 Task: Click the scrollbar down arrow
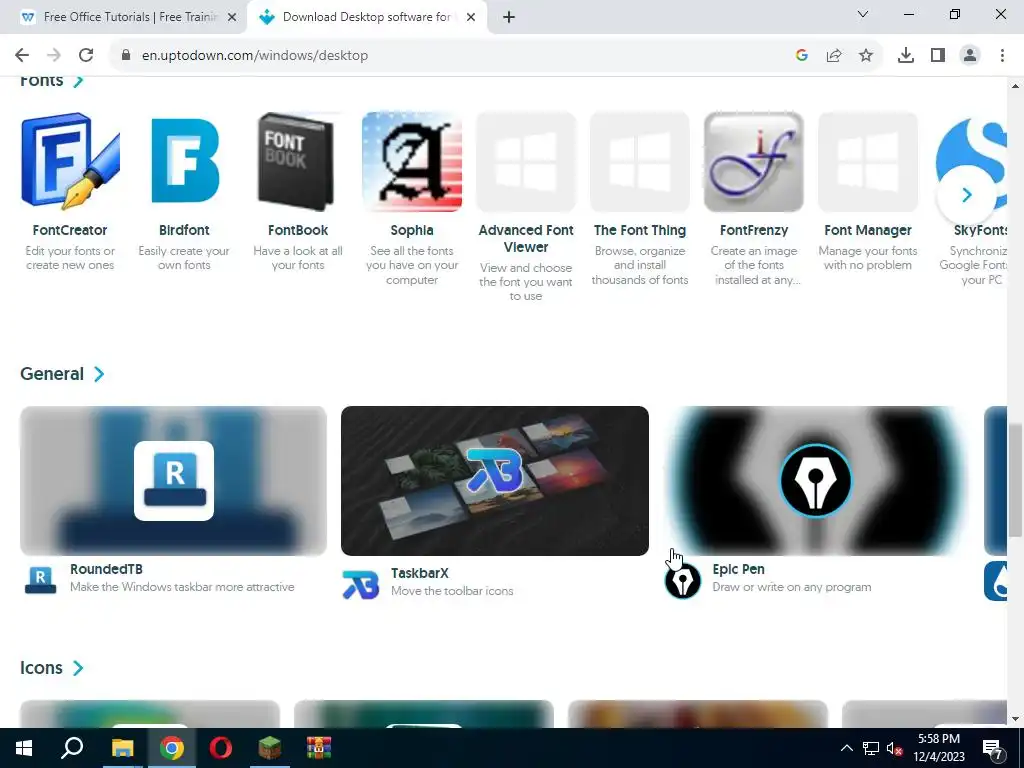pos(1016,720)
